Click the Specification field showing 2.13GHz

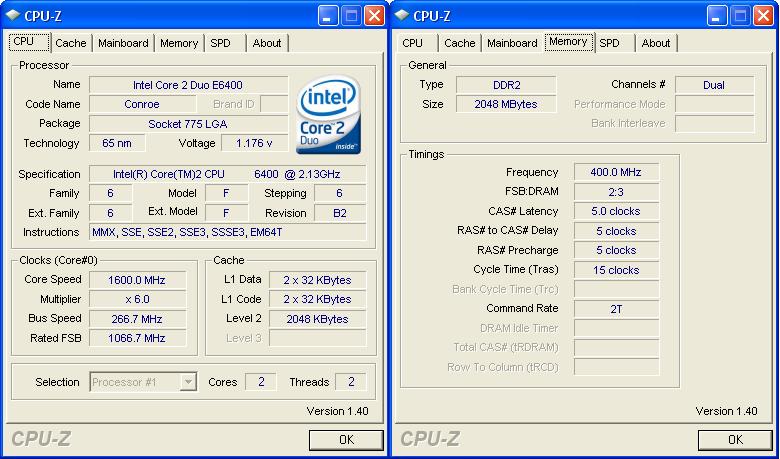click(x=227, y=174)
